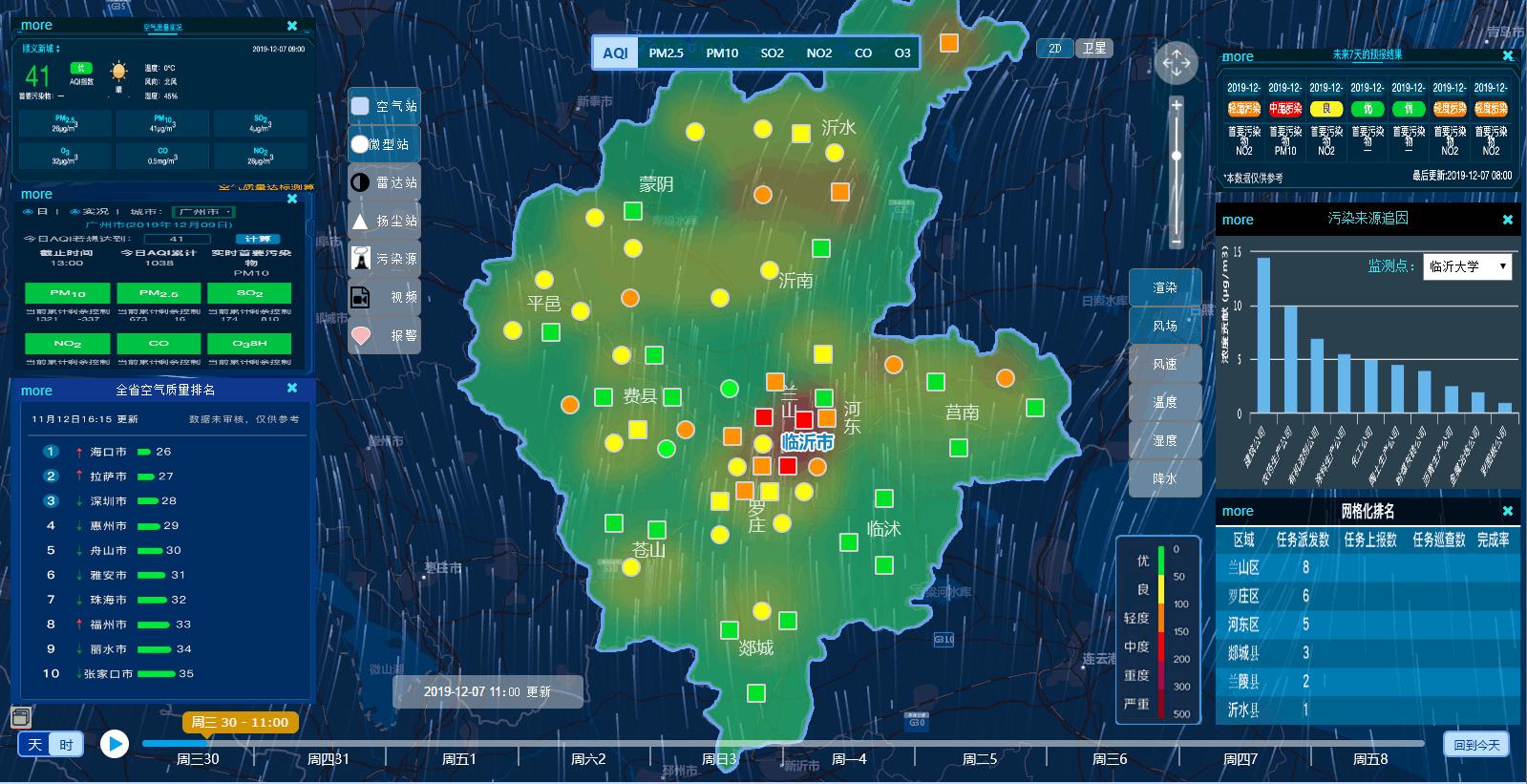Open the 监测点 临沂大学 dropdown
The image size is (1527, 784).
[1468, 266]
